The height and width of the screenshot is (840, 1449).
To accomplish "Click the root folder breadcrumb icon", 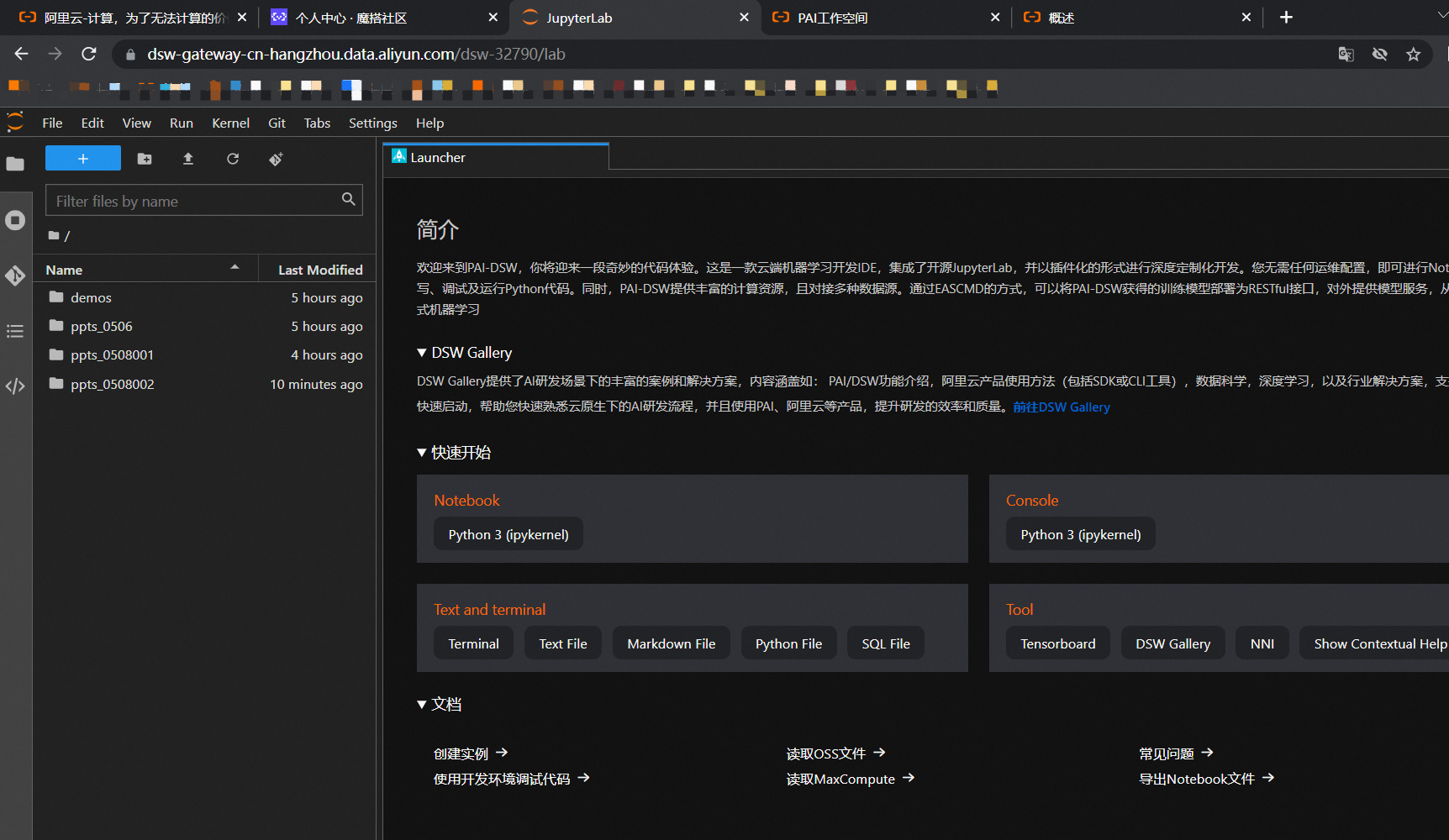I will 54,236.
